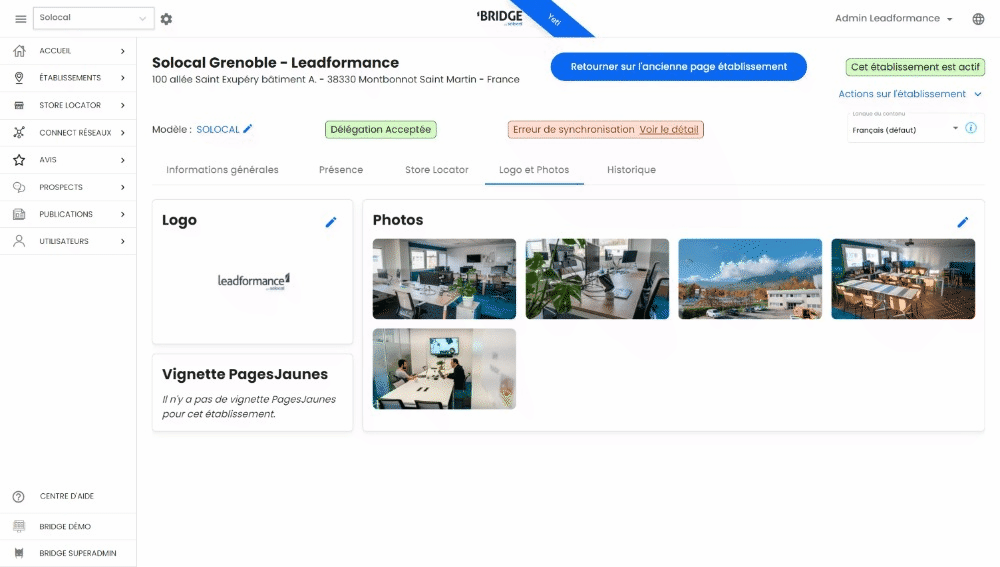The height and width of the screenshot is (567, 1000).
Task: Switch to the Store Locator tab
Action: (x=437, y=170)
